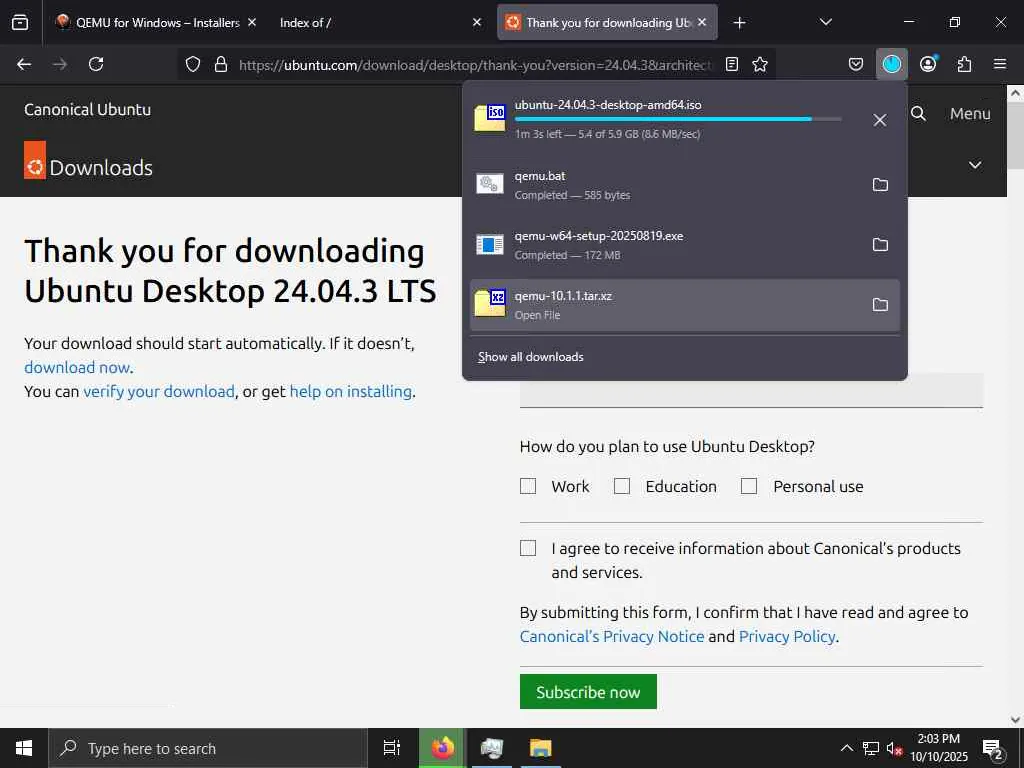Open Task View on taskbar
Screen dimensions: 1024x768
click(x=391, y=748)
